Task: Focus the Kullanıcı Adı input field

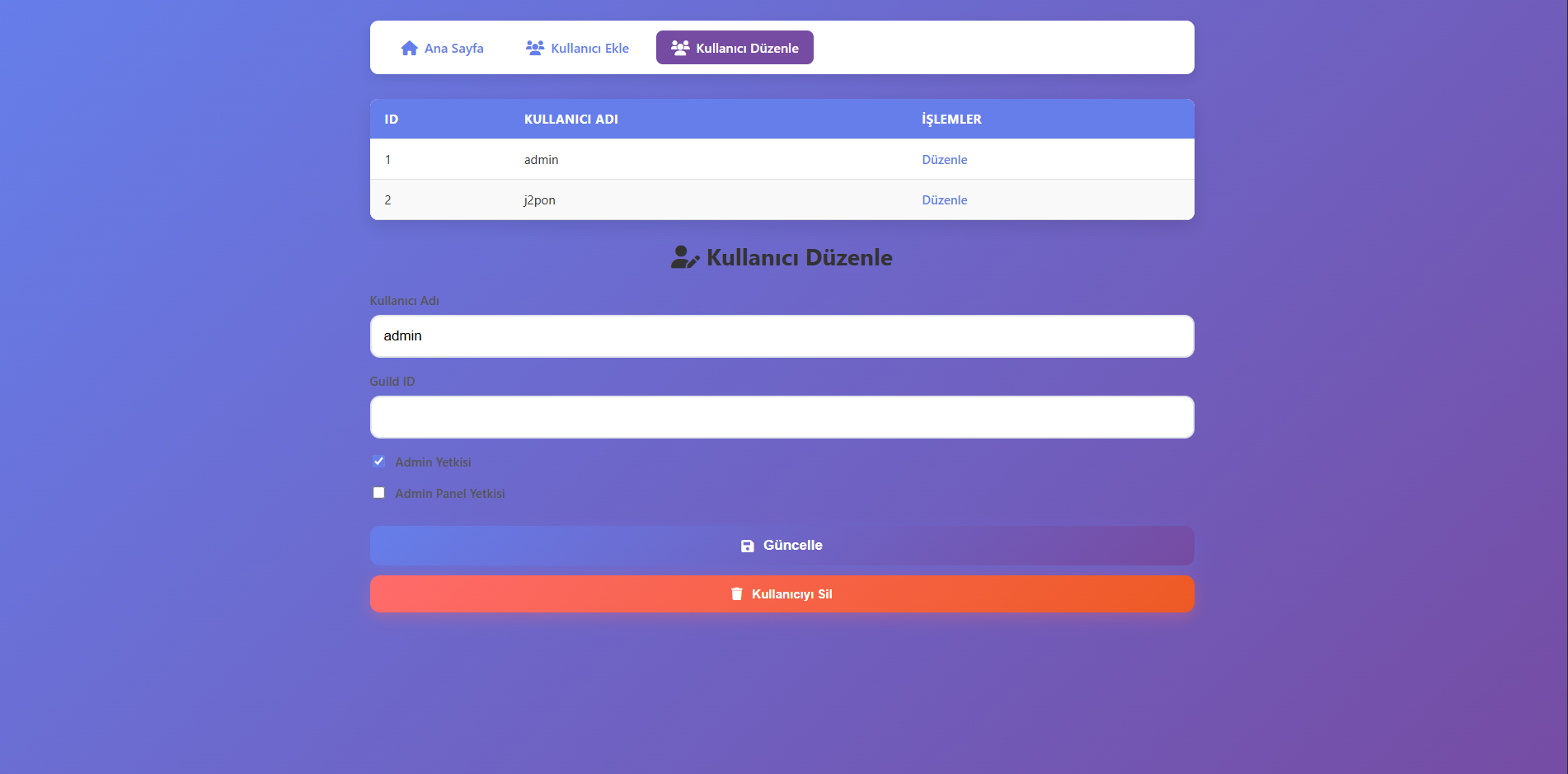Action: pos(782,336)
